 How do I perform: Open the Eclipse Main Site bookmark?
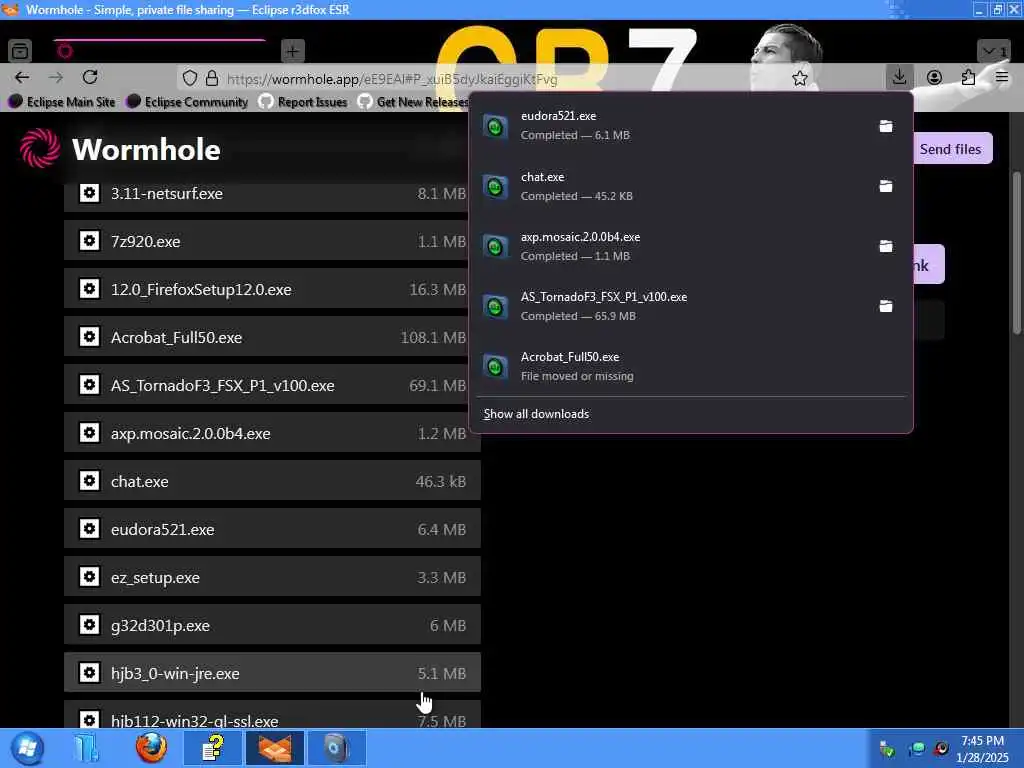[62, 102]
